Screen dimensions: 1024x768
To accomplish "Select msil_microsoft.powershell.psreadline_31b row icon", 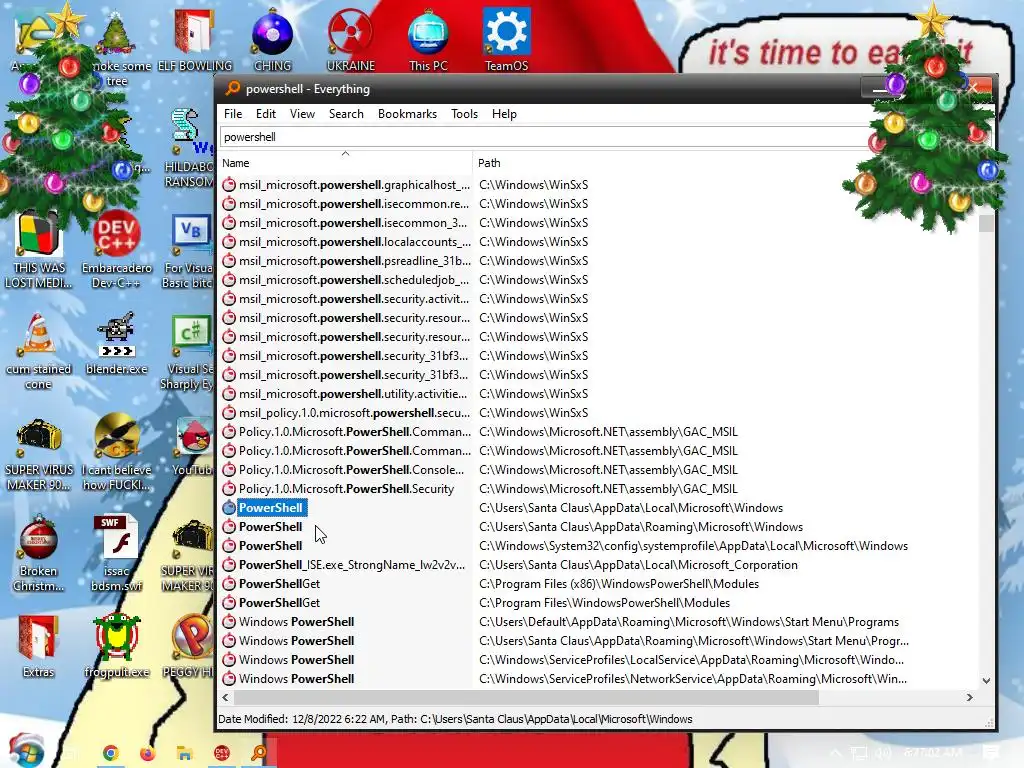I will click(229, 261).
